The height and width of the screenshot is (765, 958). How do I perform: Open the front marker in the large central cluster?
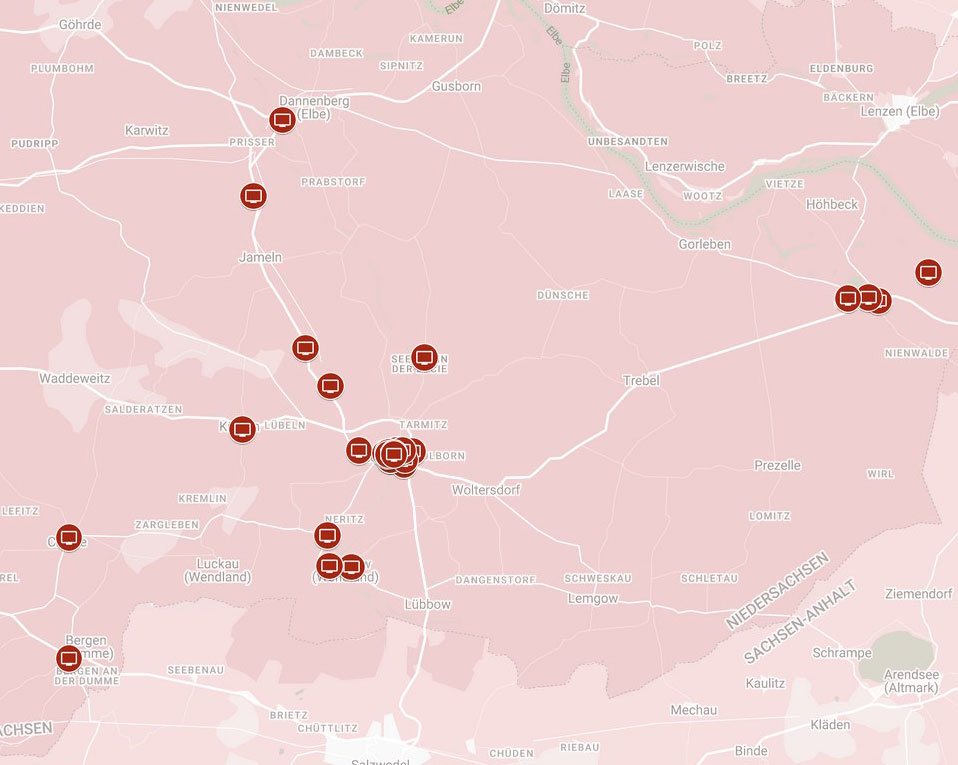coord(393,455)
